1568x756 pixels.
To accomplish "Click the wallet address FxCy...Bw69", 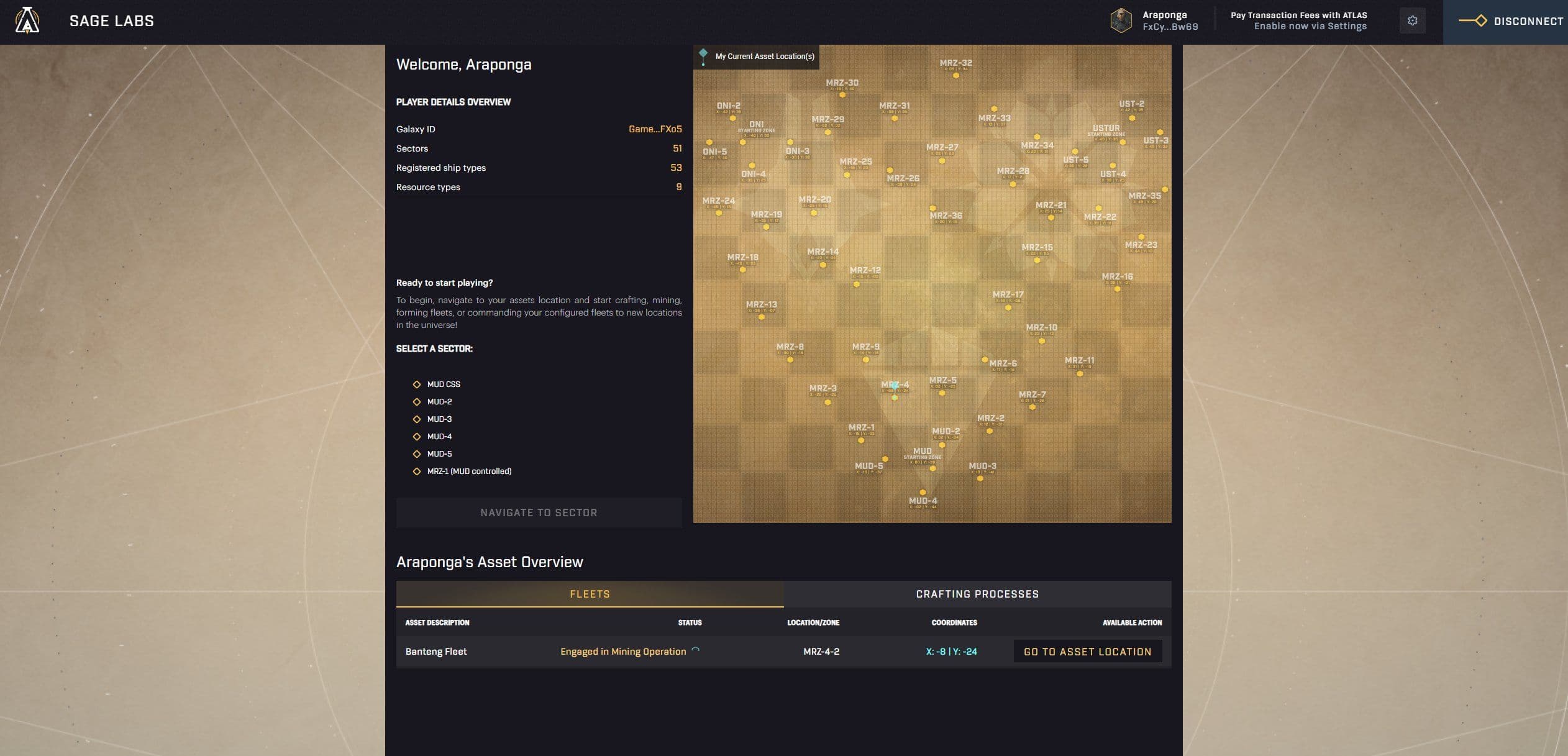I will [1170, 27].
